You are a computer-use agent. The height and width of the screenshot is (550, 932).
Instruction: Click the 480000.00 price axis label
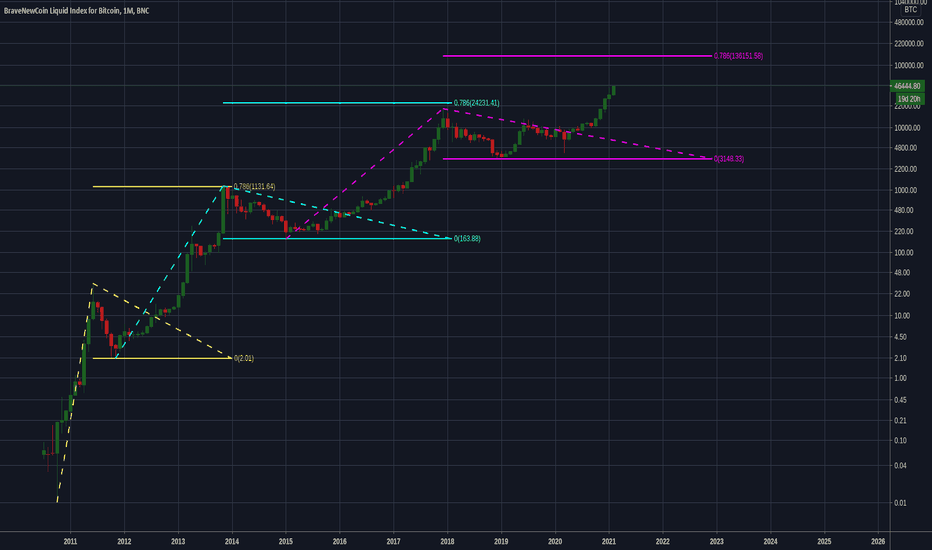[909, 23]
